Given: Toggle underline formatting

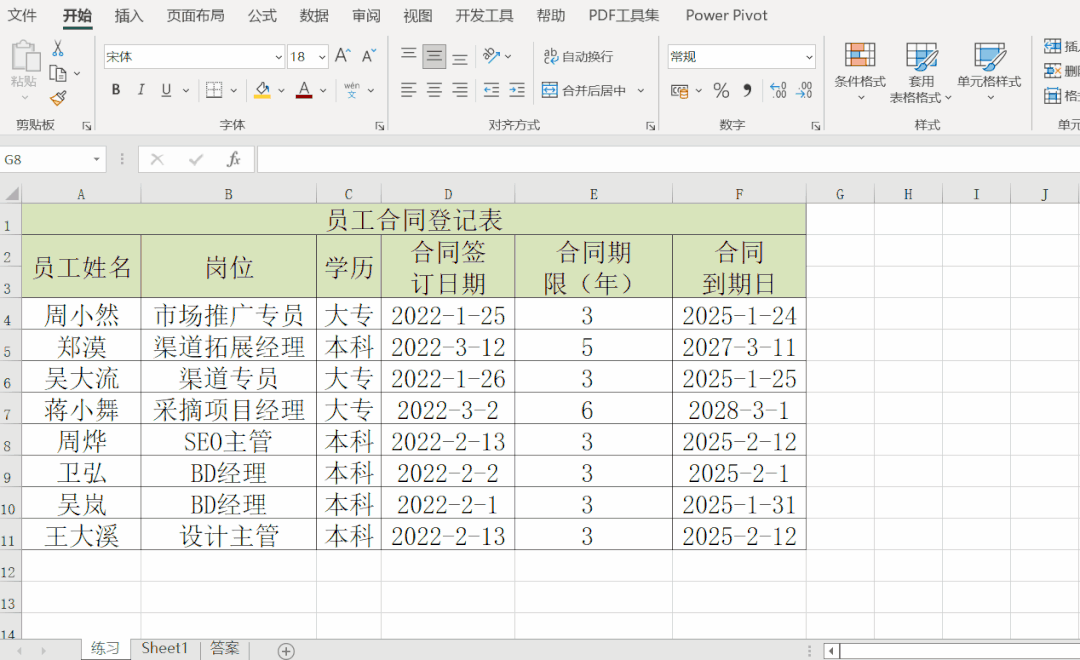Looking at the screenshot, I should (x=163, y=90).
